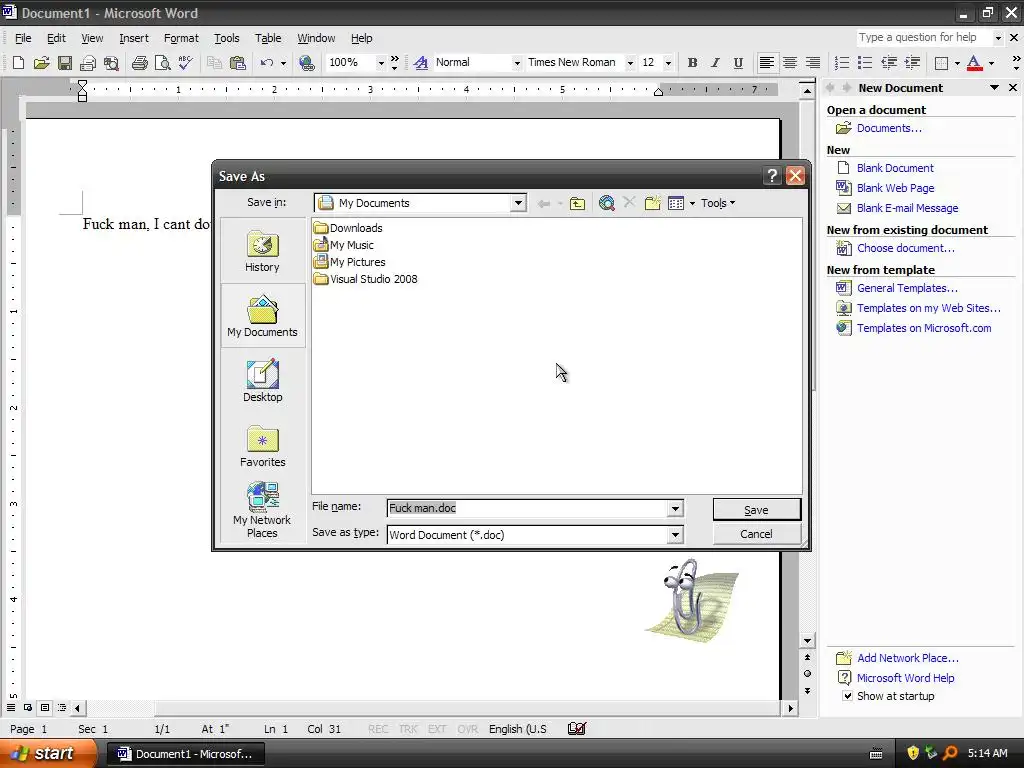Select the Visual Studio 2008 folder
Screen dimensions: 1024x768
365,279
